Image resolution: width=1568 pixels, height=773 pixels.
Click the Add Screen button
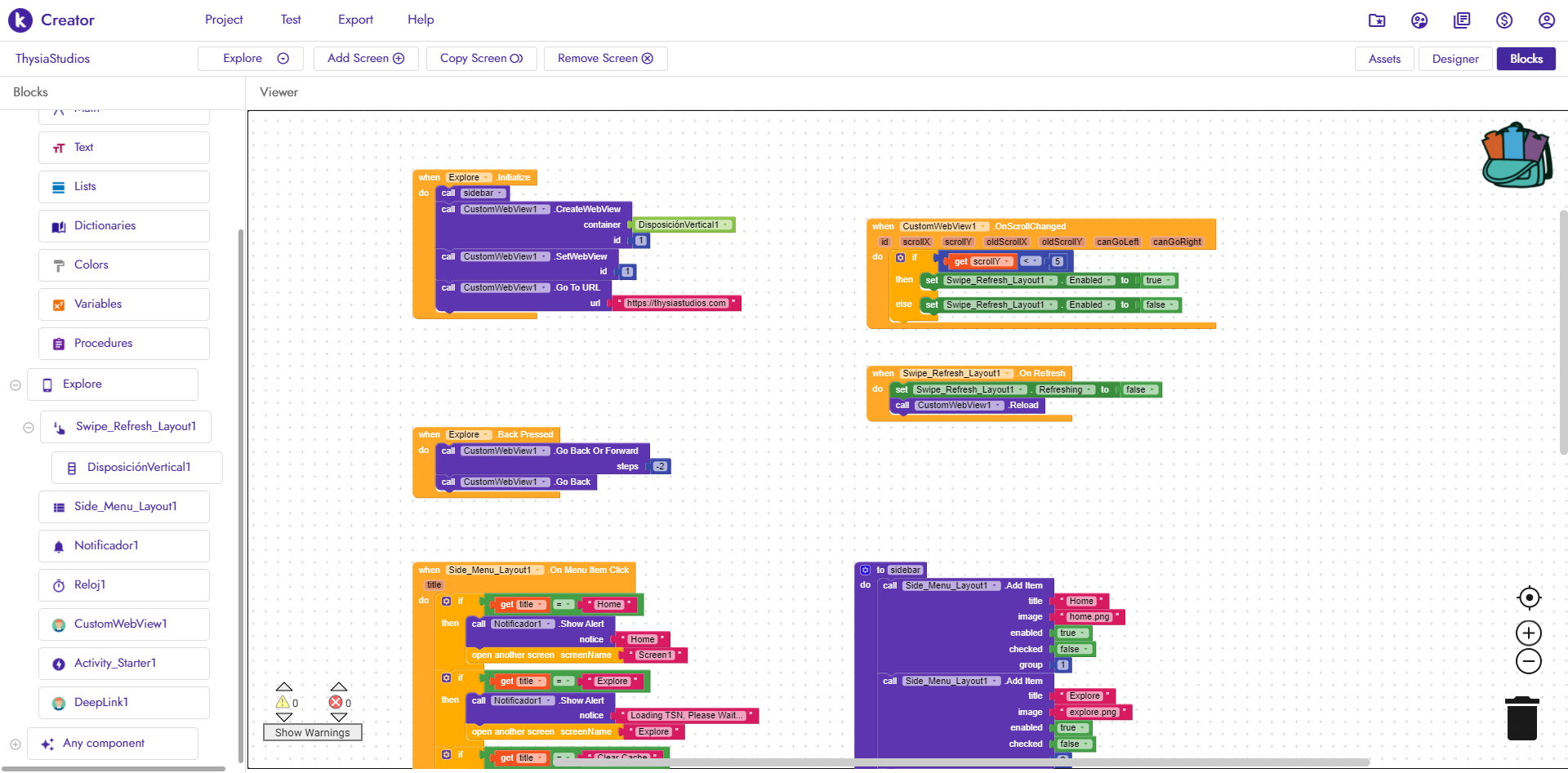point(366,59)
